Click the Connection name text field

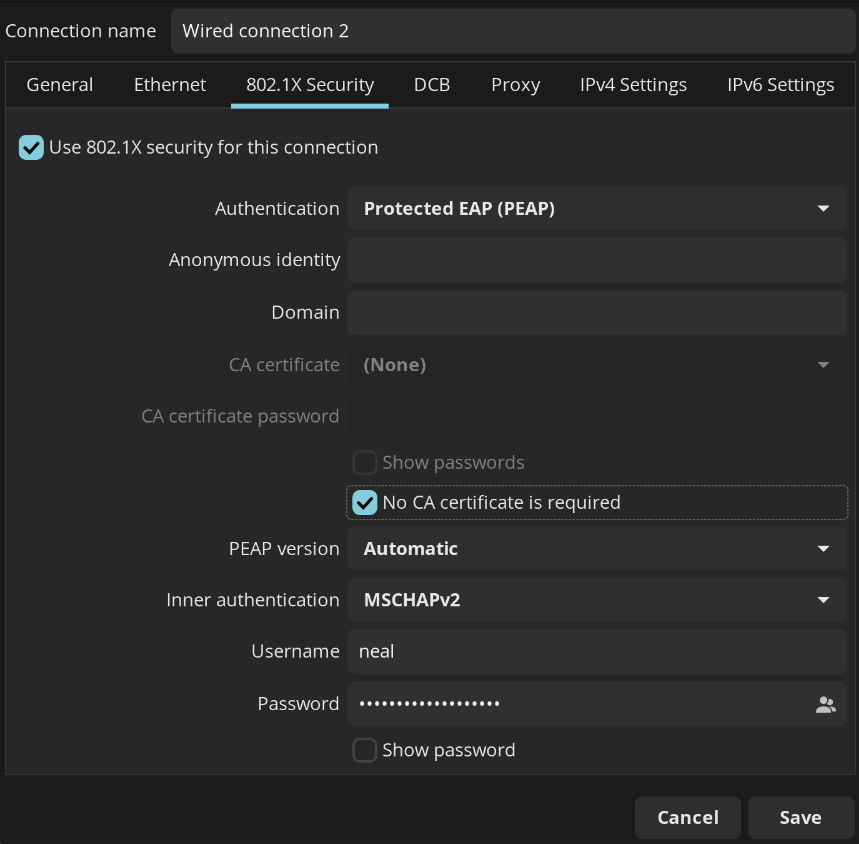point(512,31)
